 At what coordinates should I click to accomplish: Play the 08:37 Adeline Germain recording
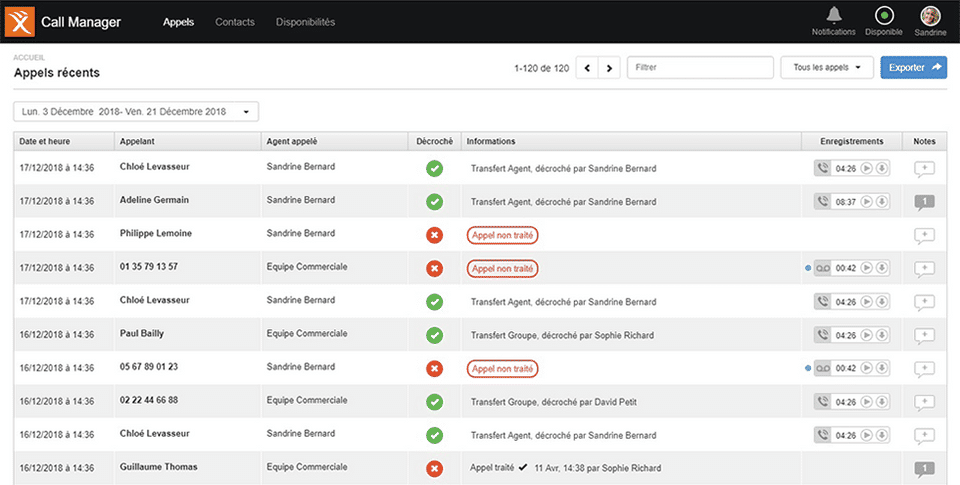(x=867, y=202)
